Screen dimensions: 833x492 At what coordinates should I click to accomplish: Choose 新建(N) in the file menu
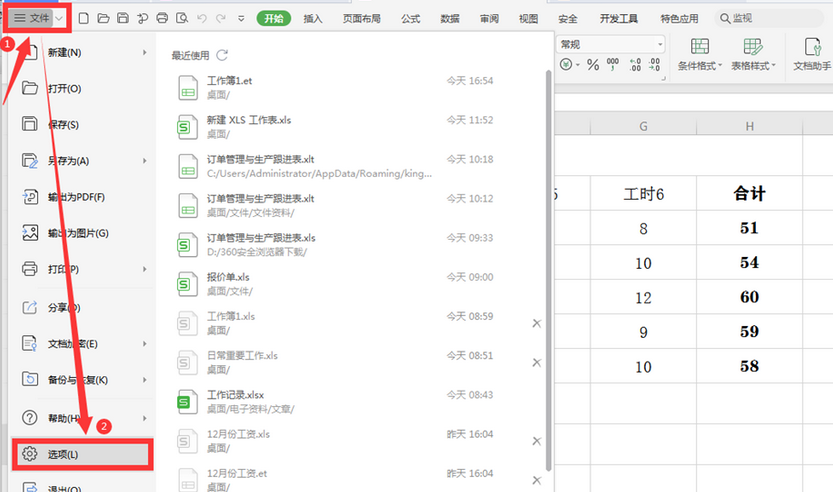click(x=82, y=53)
